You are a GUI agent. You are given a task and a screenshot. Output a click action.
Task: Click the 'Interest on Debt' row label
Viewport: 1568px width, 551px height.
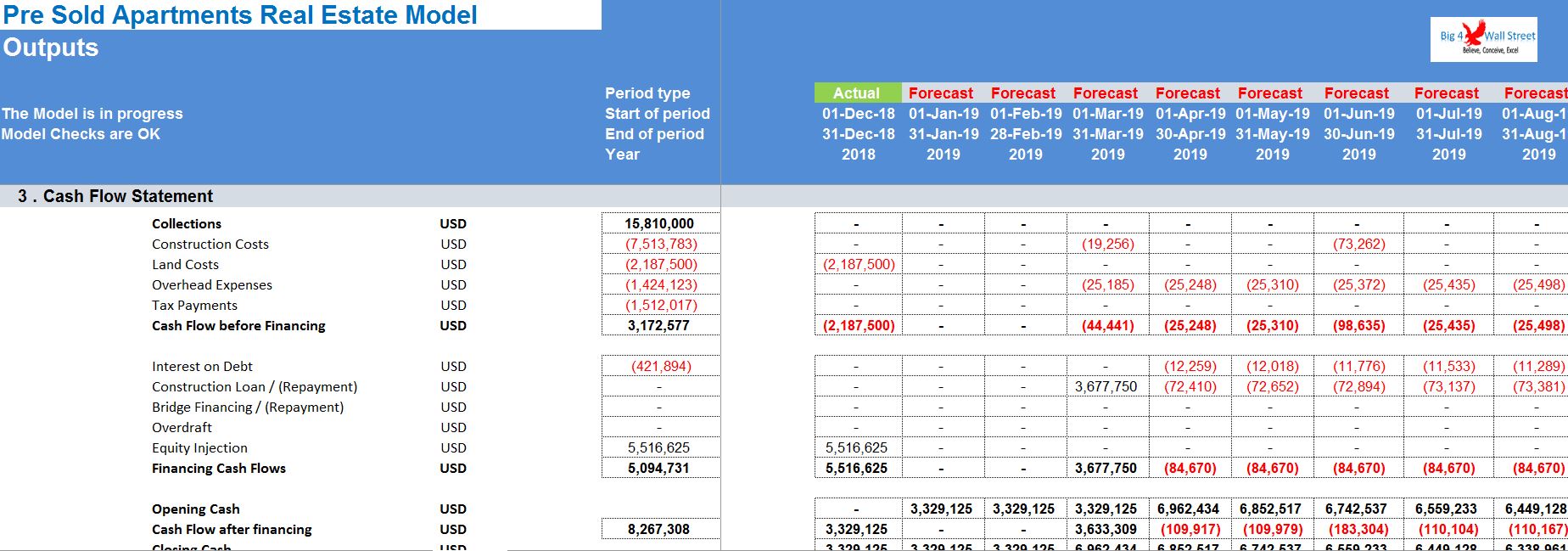202,366
